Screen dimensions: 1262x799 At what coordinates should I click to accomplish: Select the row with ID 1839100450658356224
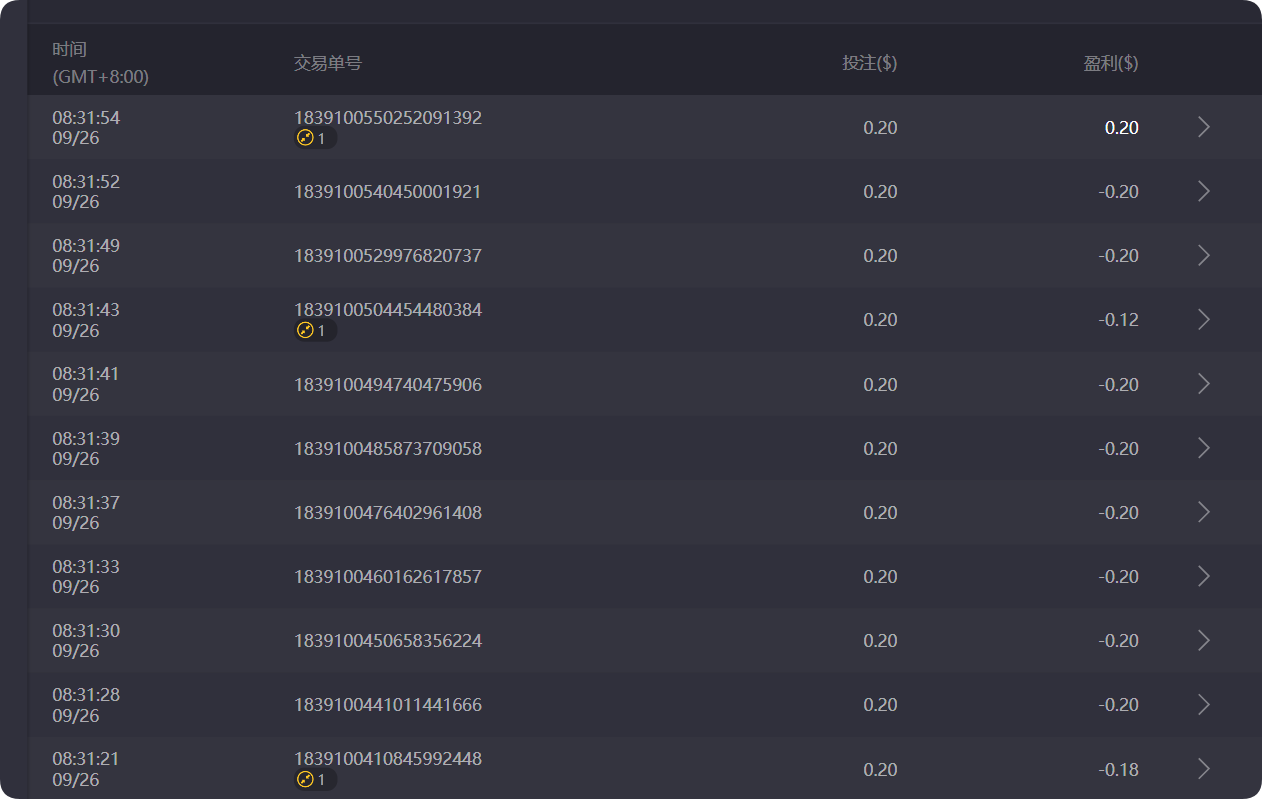388,640
